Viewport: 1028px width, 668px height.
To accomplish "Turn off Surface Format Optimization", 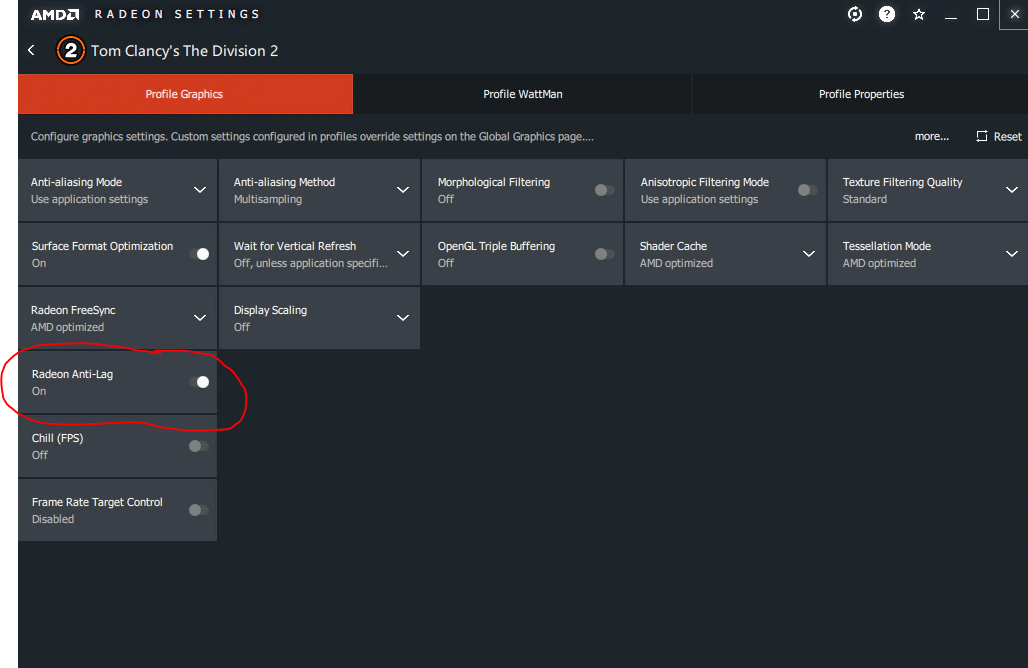I will (x=199, y=254).
